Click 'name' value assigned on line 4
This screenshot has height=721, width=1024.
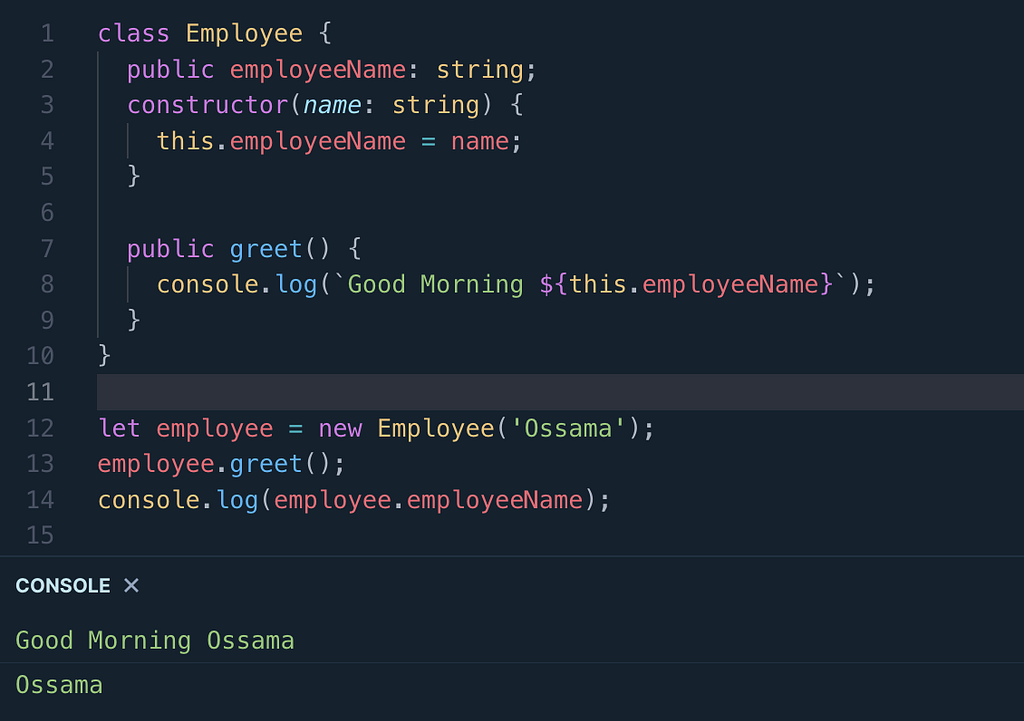pos(480,141)
